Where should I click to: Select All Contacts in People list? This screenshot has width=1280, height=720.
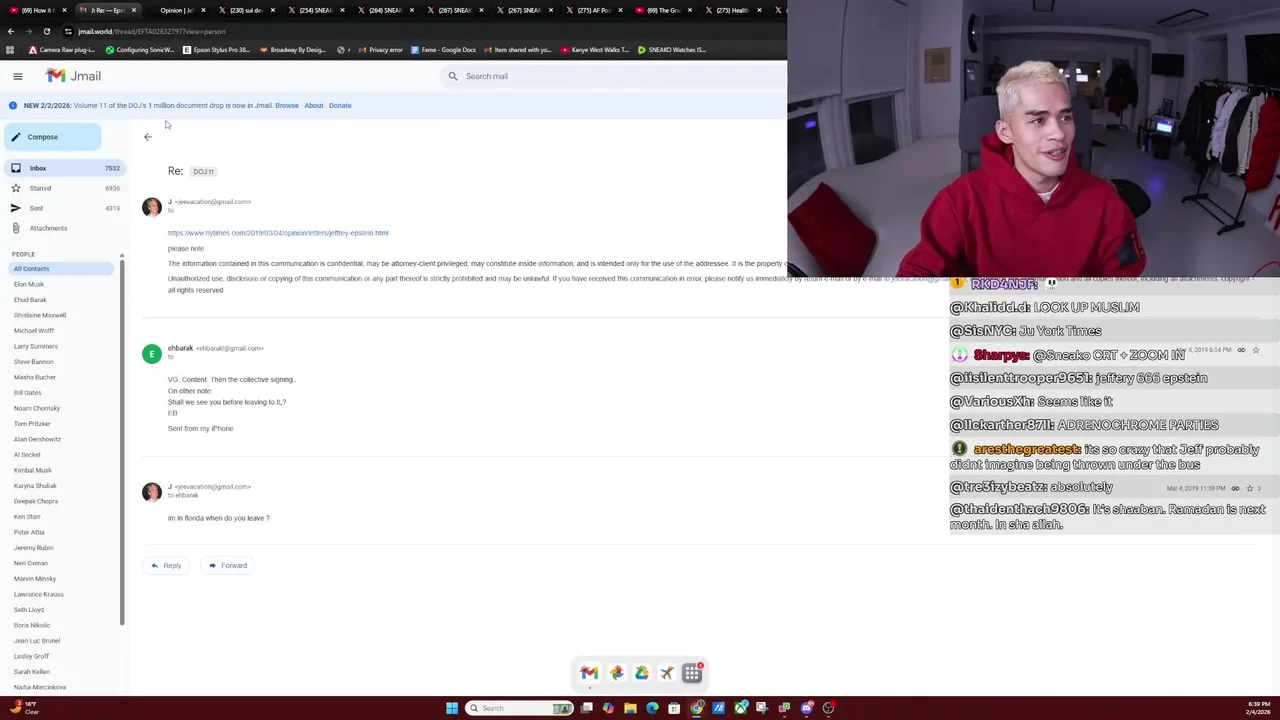tap(60, 269)
